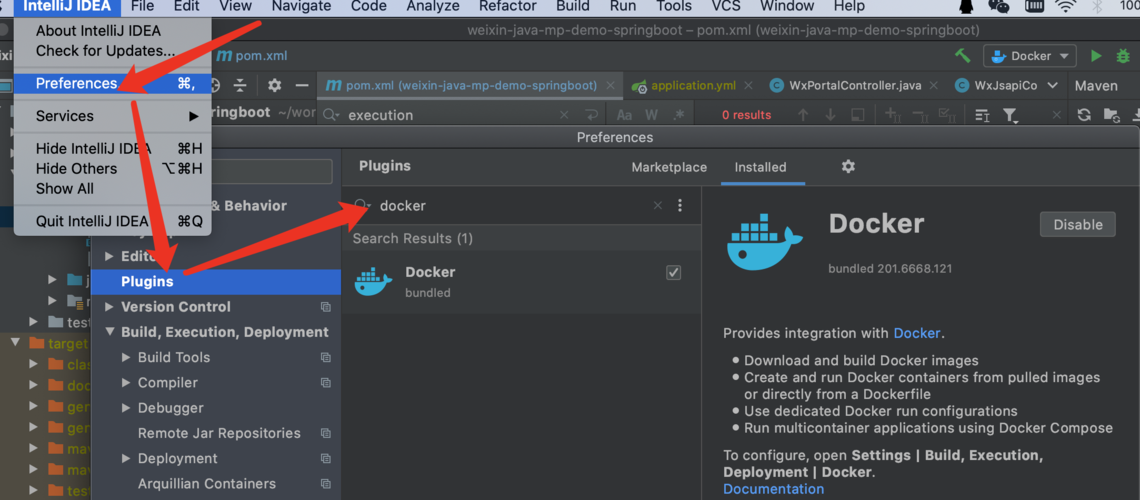This screenshot has height=500, width=1140.
Task: Click Preferences in the IntelliJ IDEA menu
Action: 113,84
